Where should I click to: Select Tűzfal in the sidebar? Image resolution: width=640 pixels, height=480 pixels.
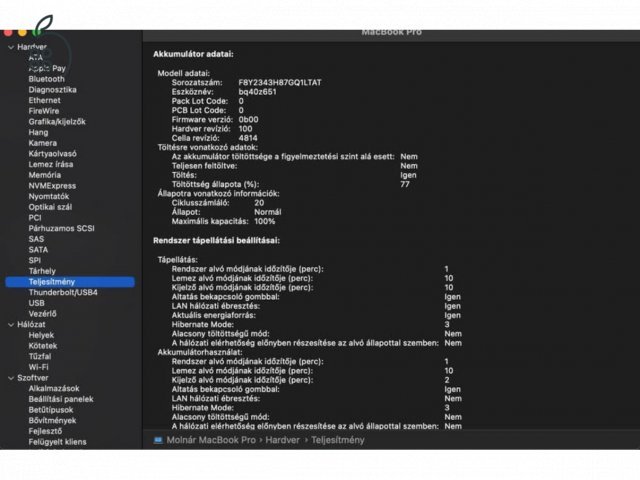[x=40, y=356]
